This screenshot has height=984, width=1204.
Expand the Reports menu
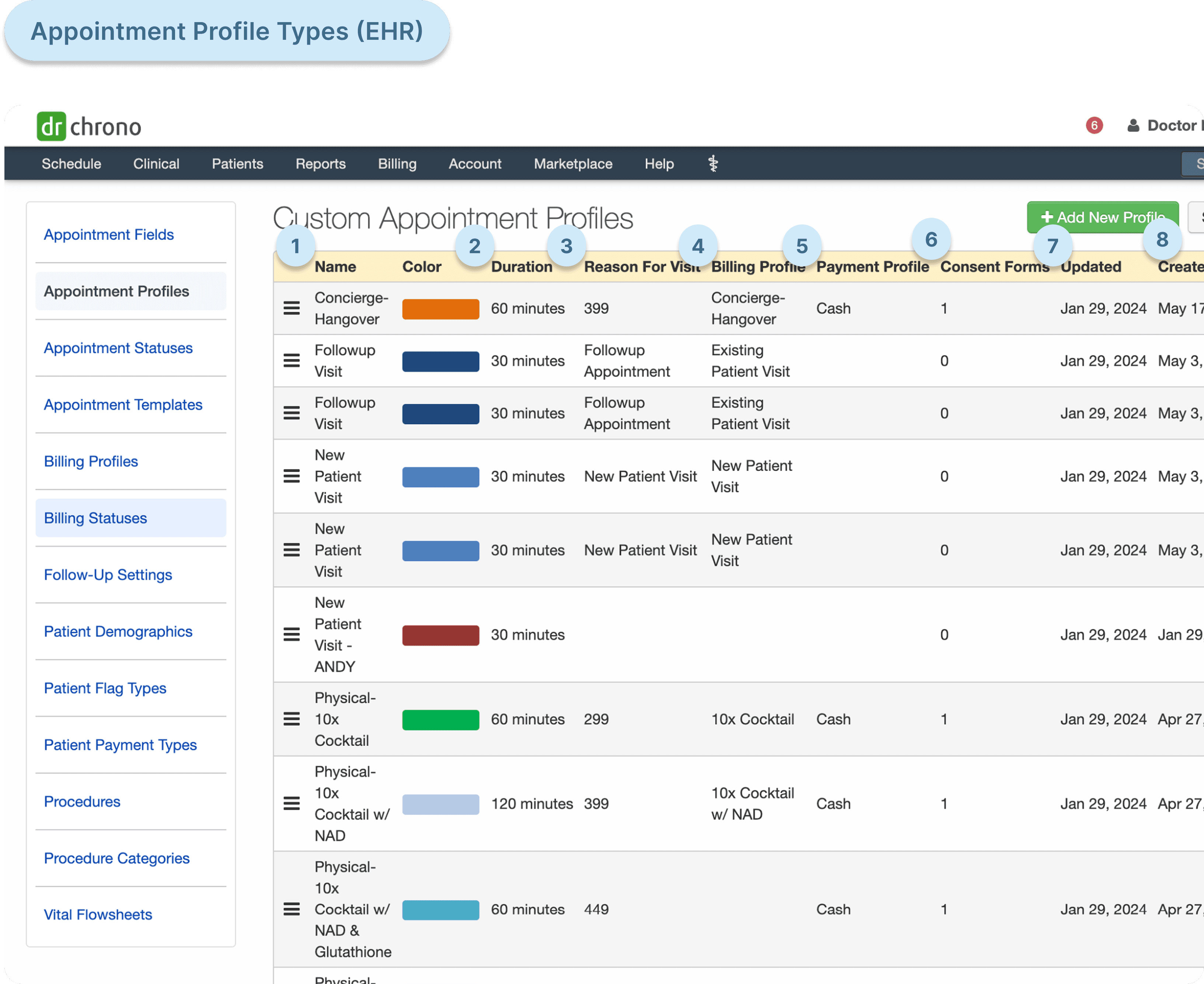click(x=320, y=164)
